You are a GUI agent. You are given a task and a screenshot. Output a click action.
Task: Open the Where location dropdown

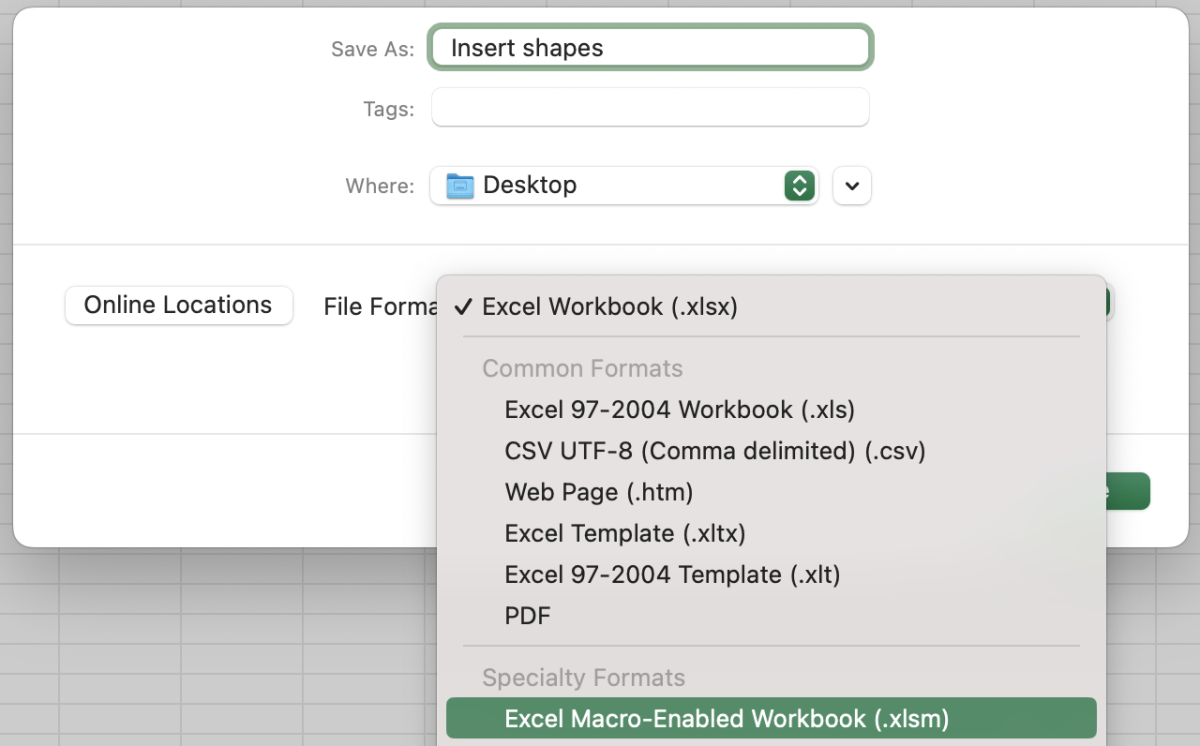(x=624, y=185)
